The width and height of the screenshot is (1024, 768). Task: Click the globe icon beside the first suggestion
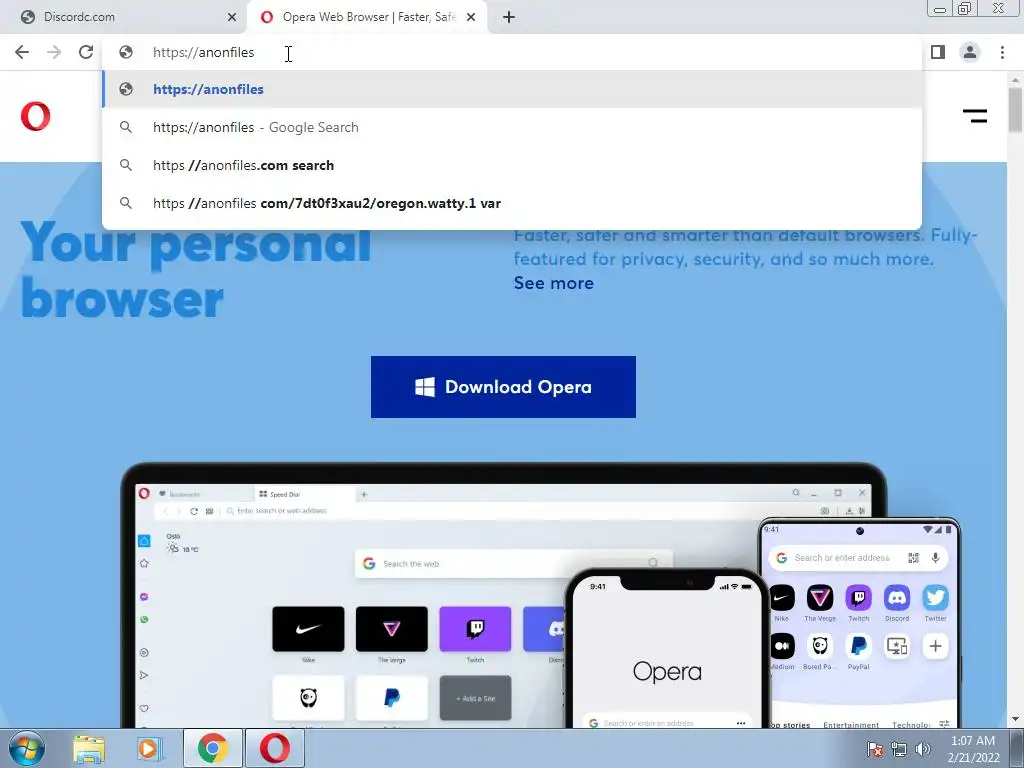126,89
